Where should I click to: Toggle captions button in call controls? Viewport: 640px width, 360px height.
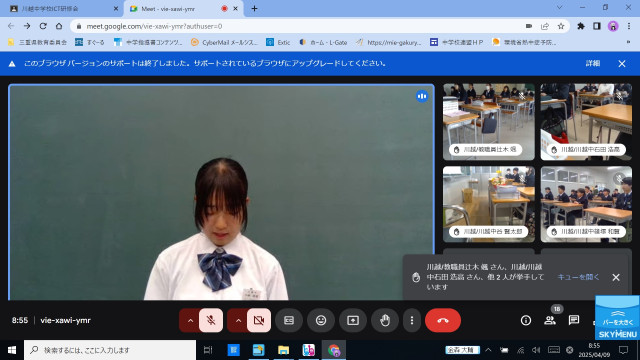289,320
